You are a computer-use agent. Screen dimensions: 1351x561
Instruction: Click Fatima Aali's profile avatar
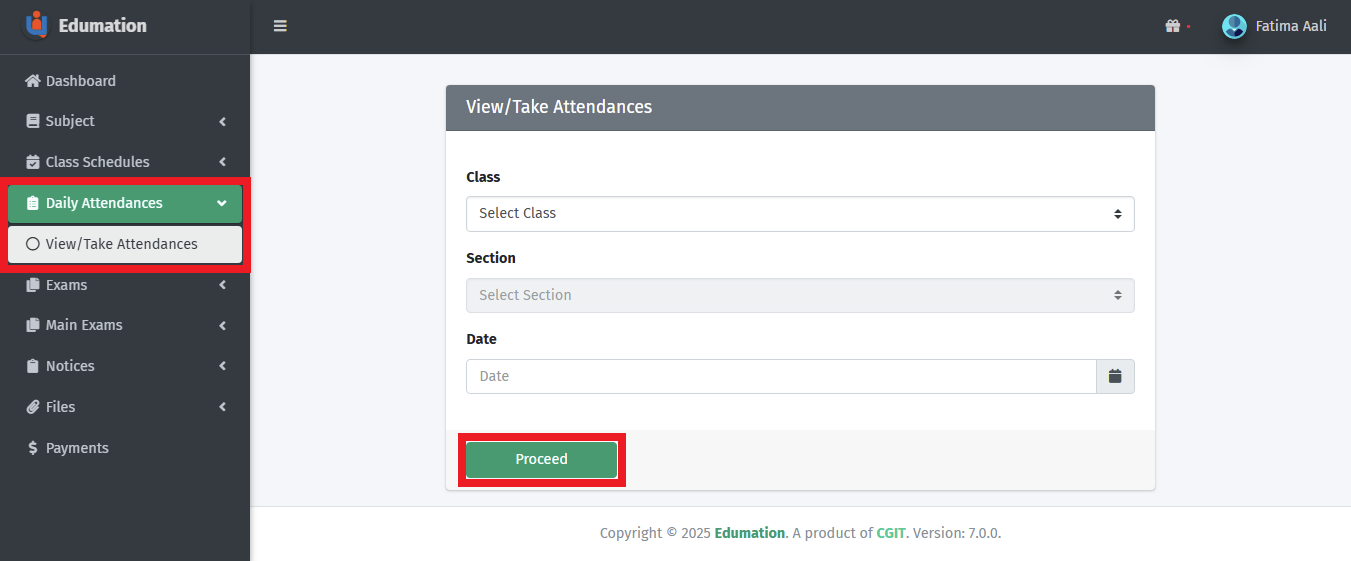[1234, 26]
